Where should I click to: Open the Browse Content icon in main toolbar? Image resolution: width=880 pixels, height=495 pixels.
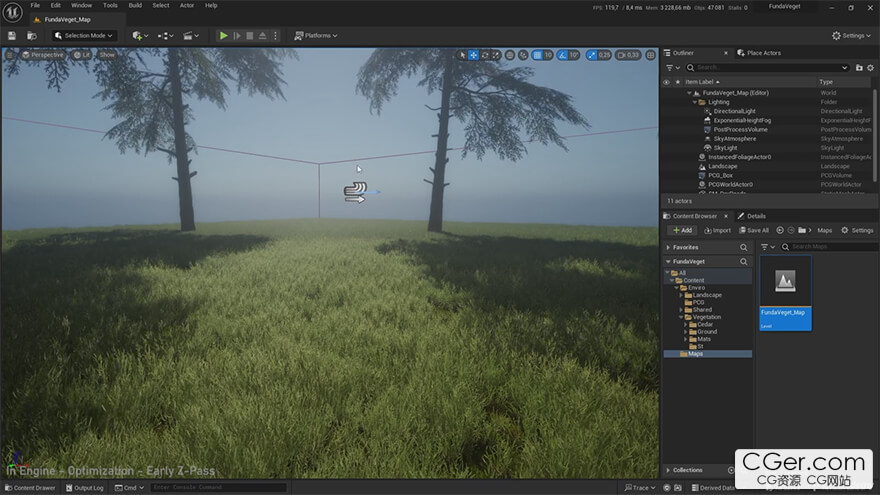[x=32, y=35]
